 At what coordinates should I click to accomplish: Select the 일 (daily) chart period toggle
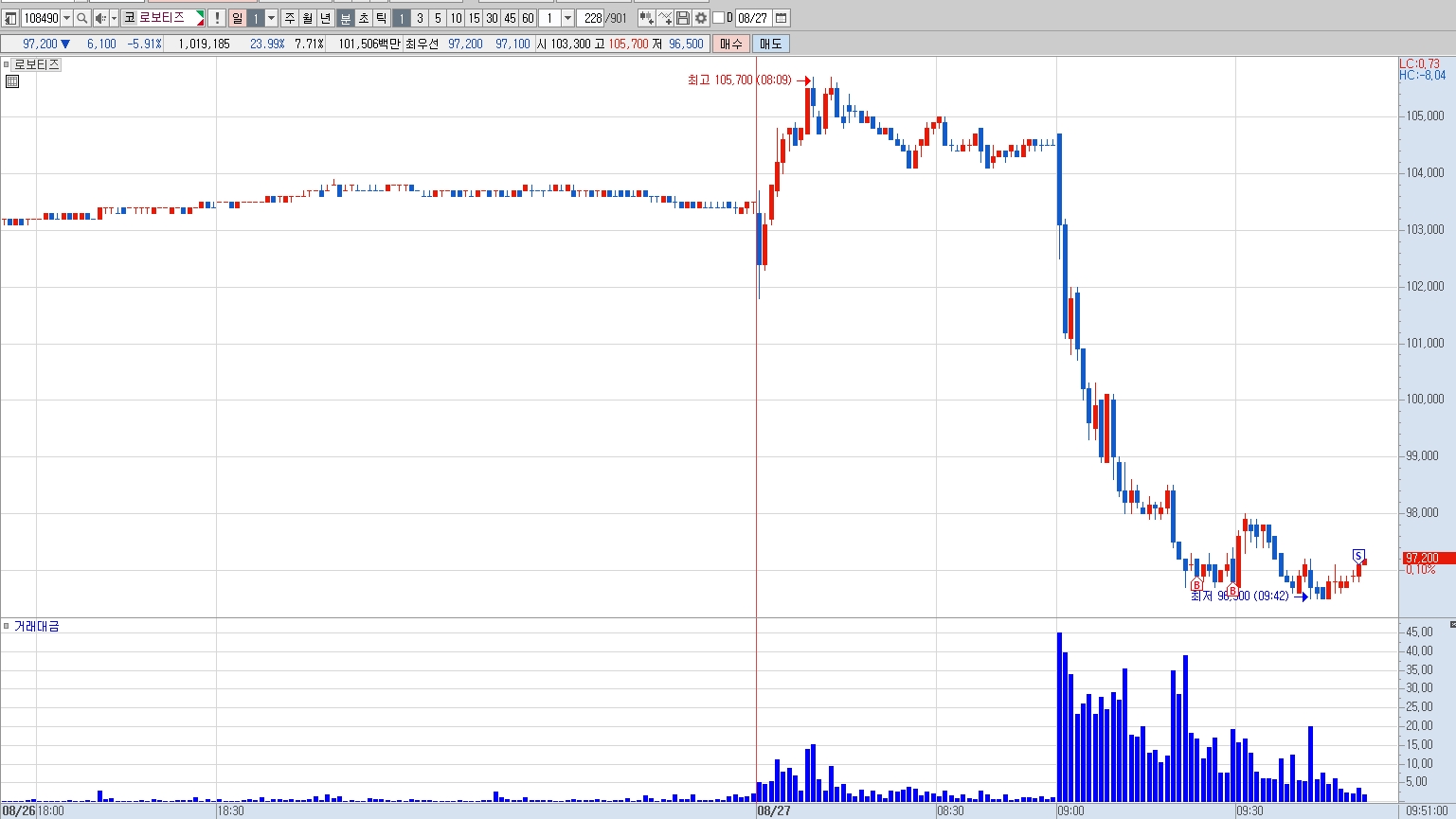[x=238, y=18]
